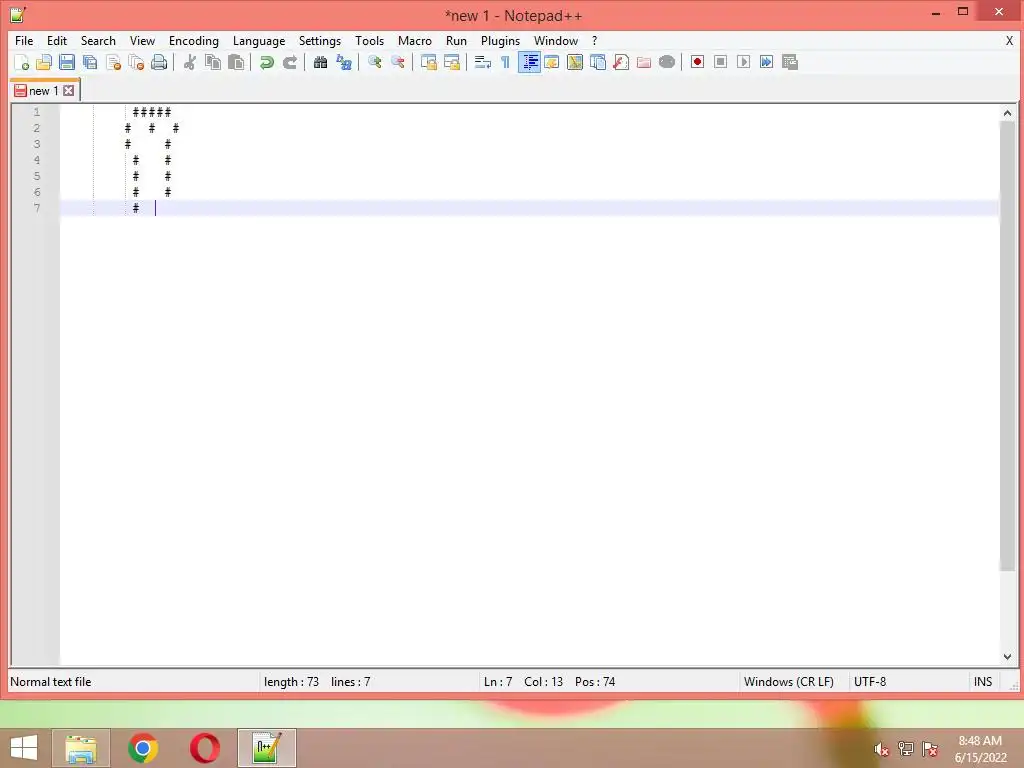Run macro multiple times button

[767, 62]
